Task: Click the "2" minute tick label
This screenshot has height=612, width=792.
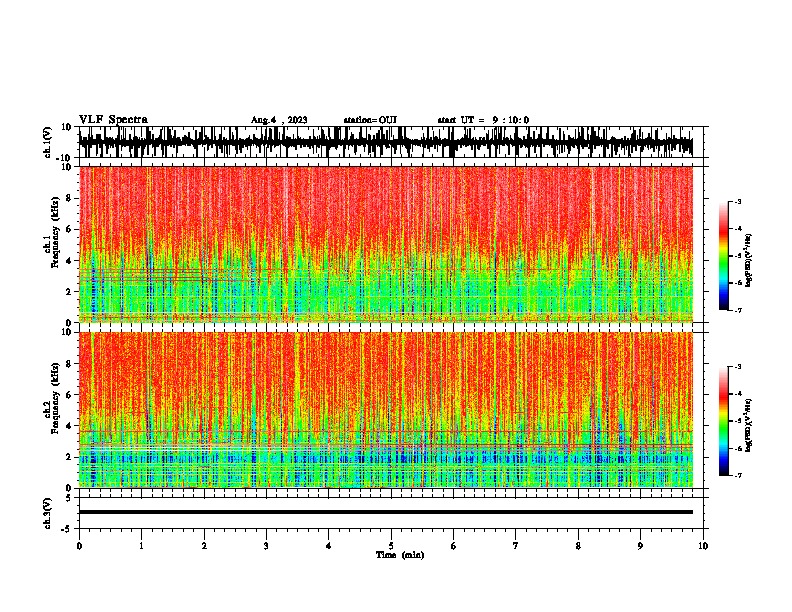Action: tap(204, 546)
